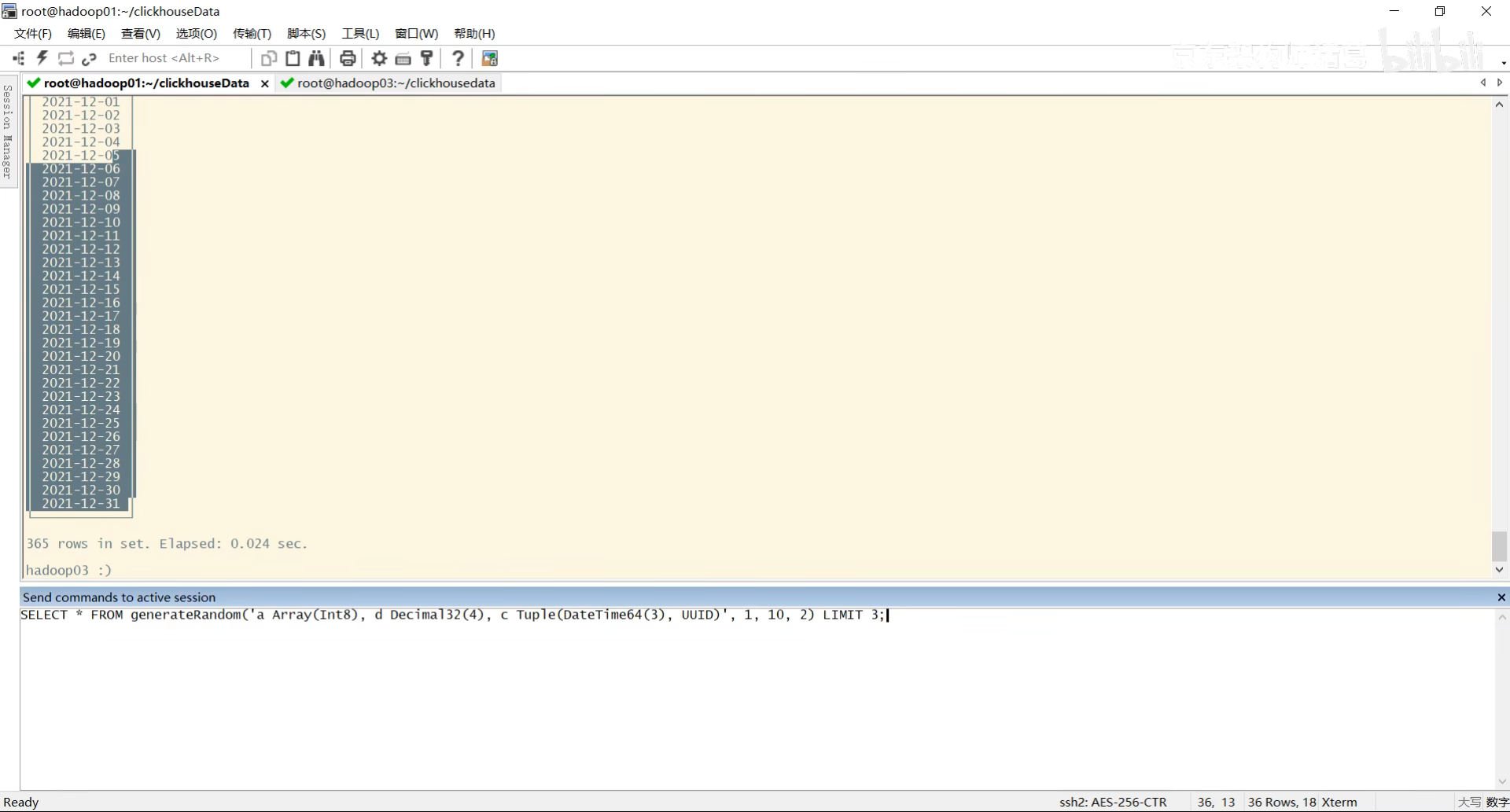The height and width of the screenshot is (812, 1510).
Task: Click the Keymap editor keyboard icon
Action: coord(403,58)
